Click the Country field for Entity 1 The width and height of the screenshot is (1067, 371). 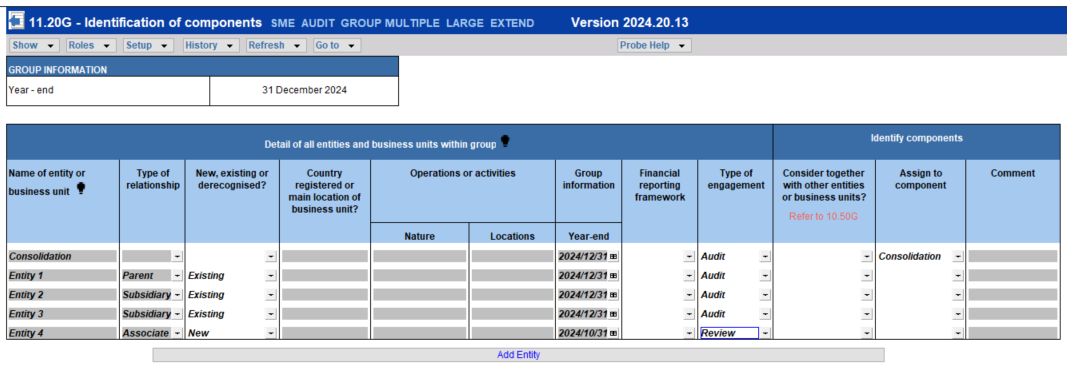point(325,276)
